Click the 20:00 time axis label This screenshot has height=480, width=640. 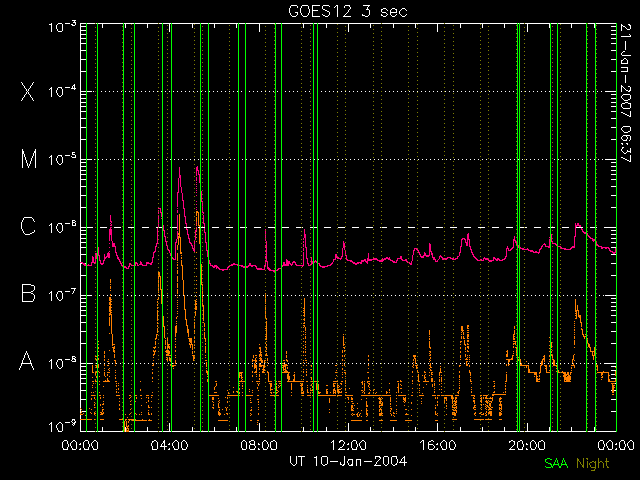click(x=527, y=444)
